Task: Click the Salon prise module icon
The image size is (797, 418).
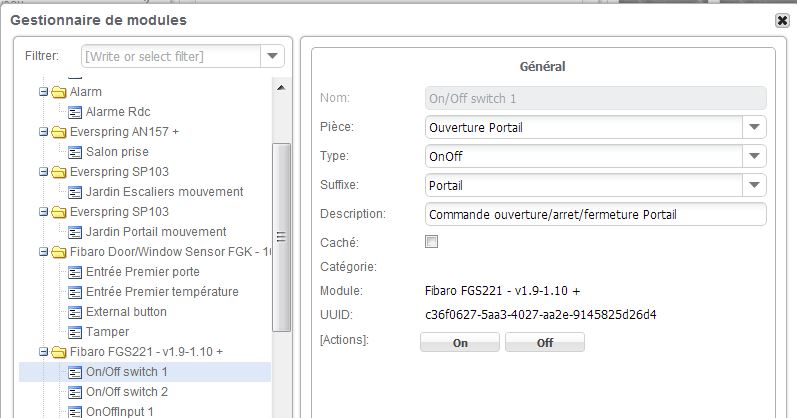Action: click(x=75, y=152)
